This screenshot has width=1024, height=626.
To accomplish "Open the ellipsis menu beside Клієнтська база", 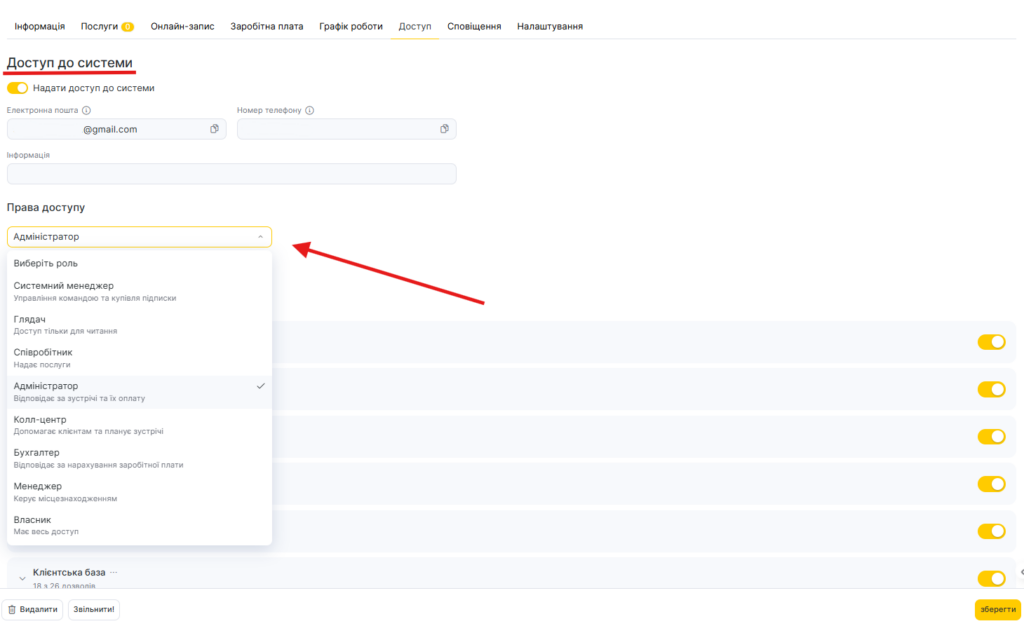I will click(114, 572).
